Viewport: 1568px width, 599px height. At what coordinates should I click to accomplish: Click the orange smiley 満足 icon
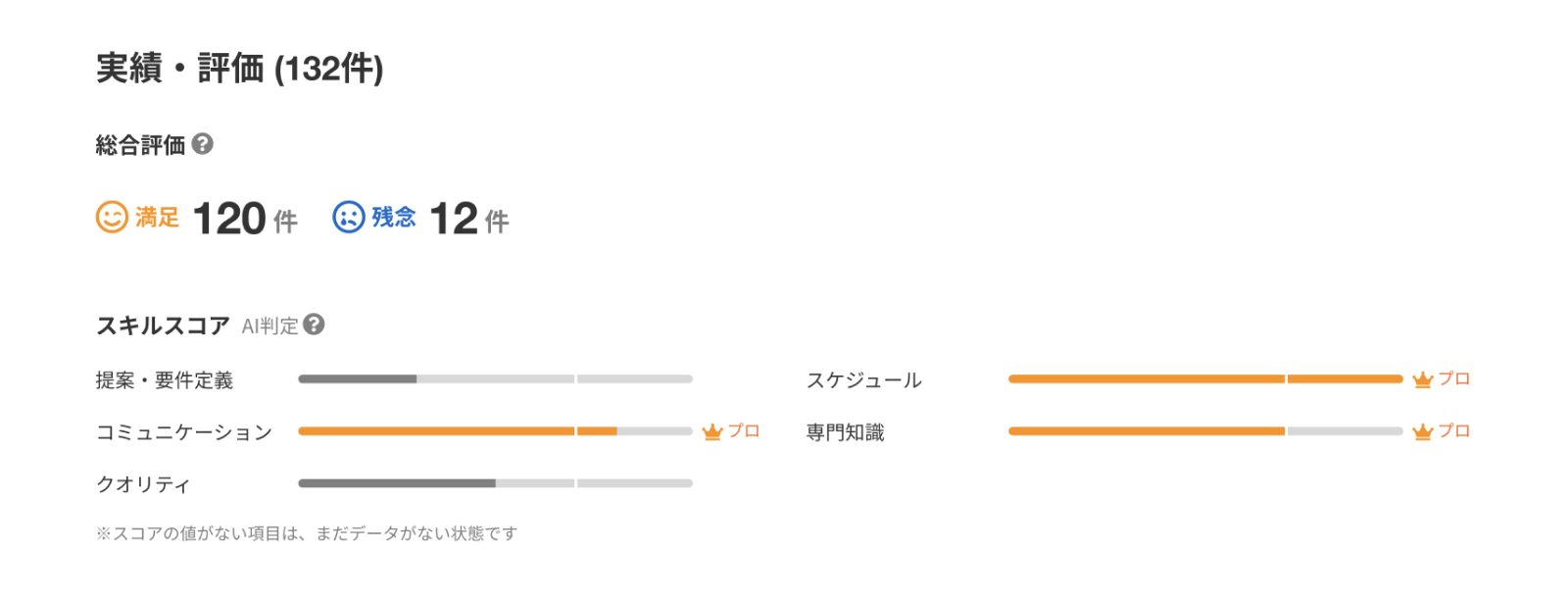point(112,217)
